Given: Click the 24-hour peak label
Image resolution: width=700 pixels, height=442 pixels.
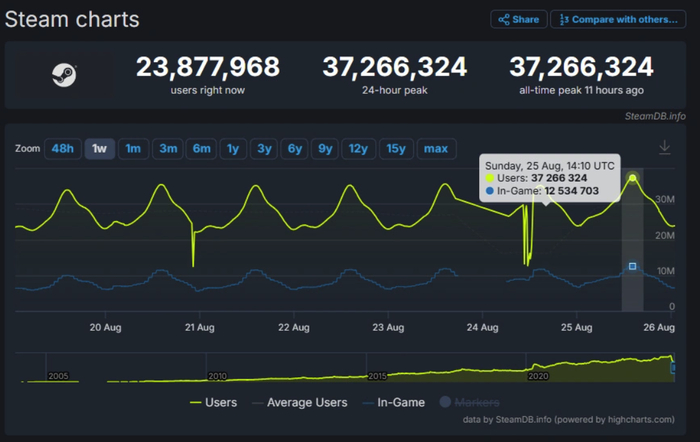Looking at the screenshot, I should [x=395, y=91].
